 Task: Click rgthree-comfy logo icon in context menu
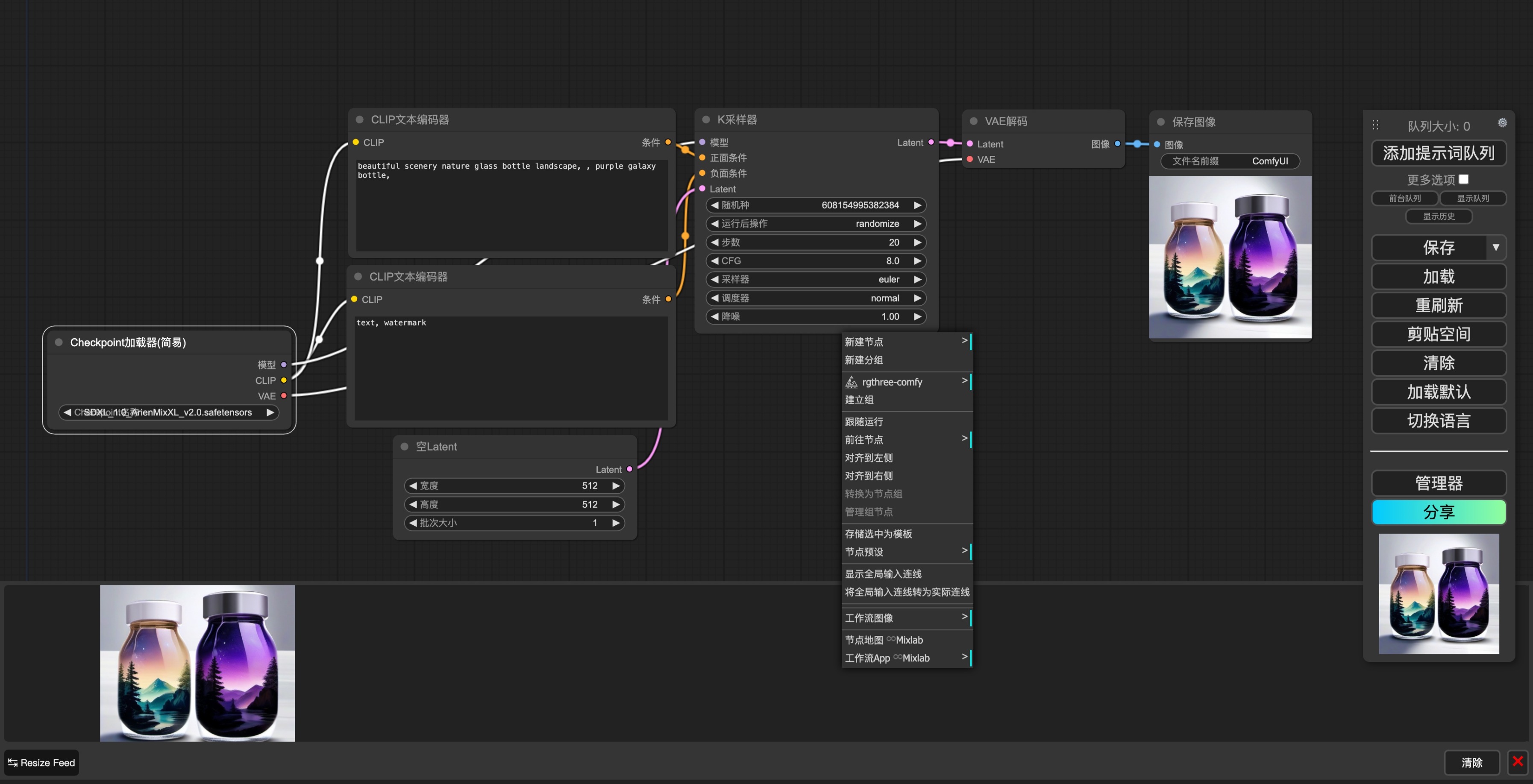(852, 382)
